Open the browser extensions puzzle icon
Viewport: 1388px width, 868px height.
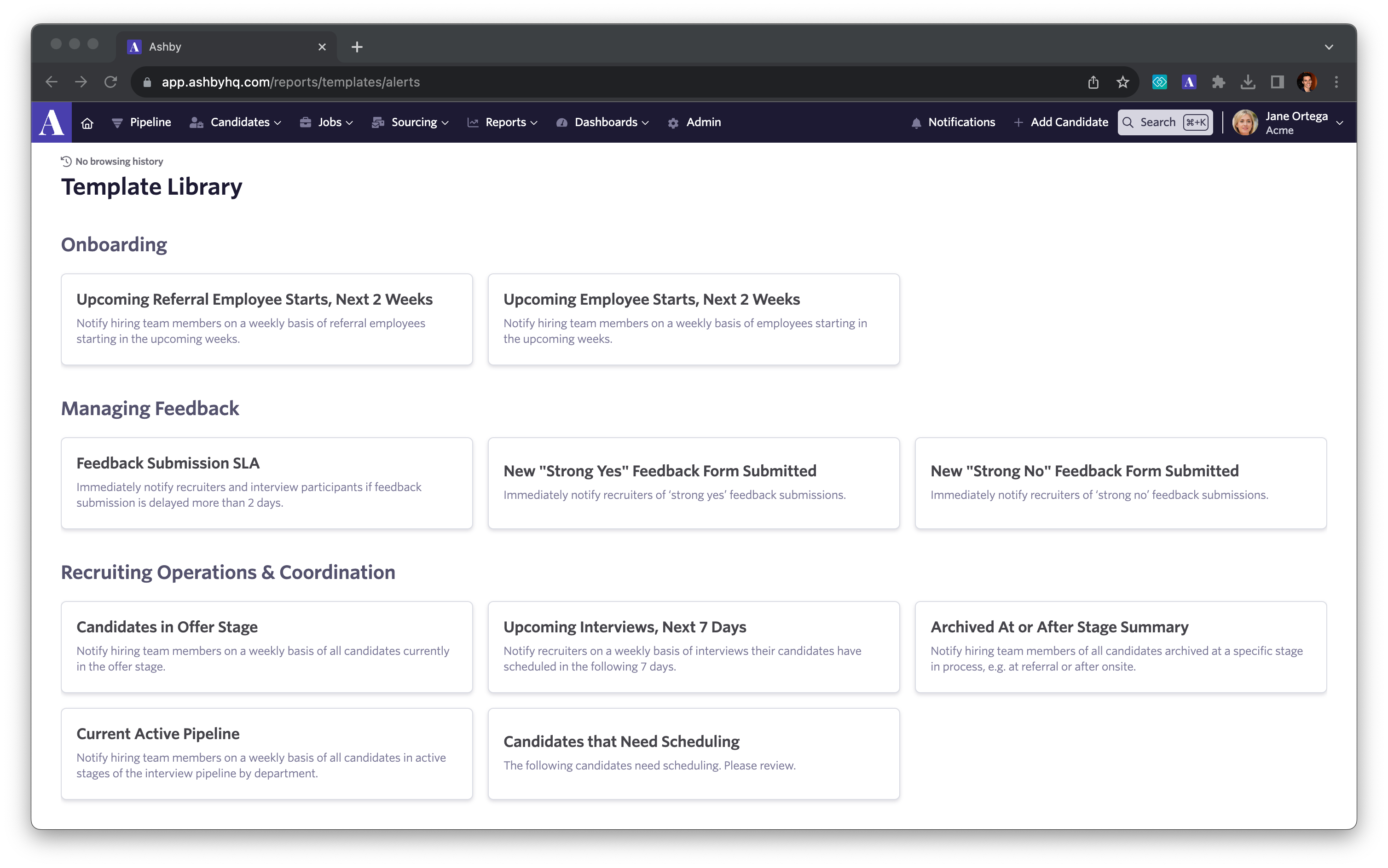1218,82
